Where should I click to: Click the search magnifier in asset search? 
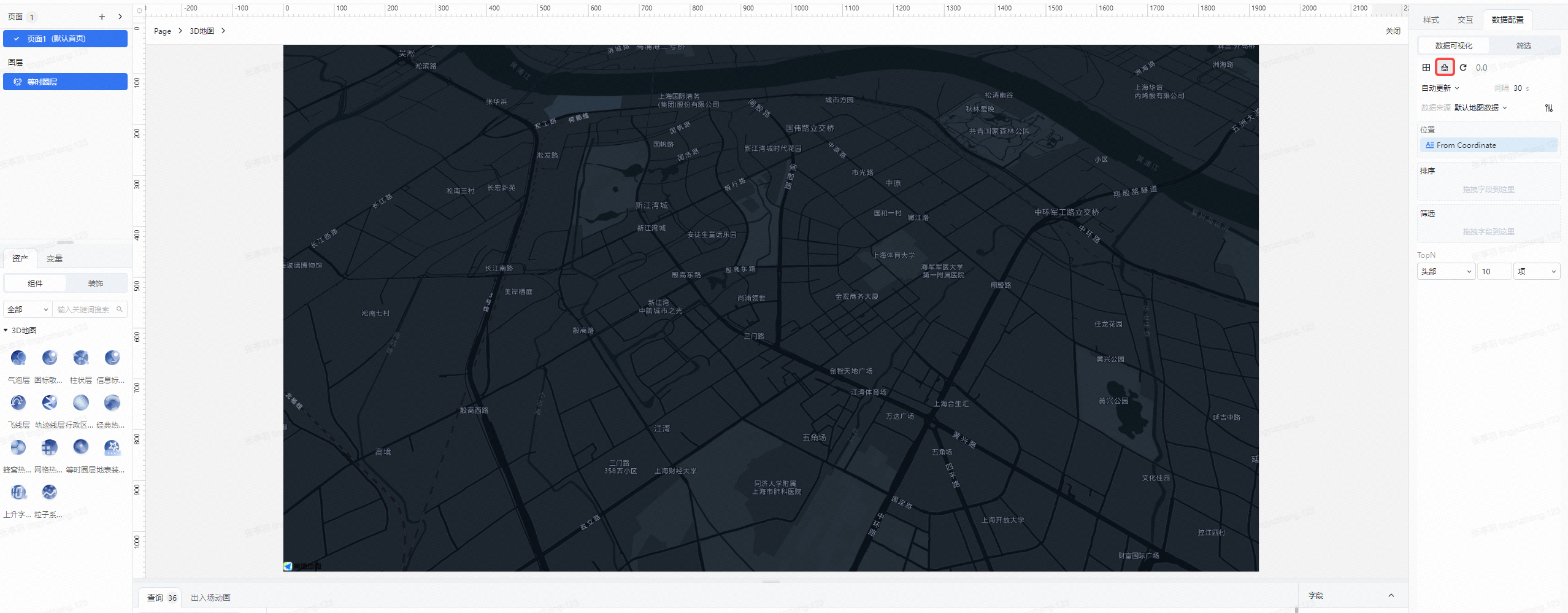click(x=120, y=309)
